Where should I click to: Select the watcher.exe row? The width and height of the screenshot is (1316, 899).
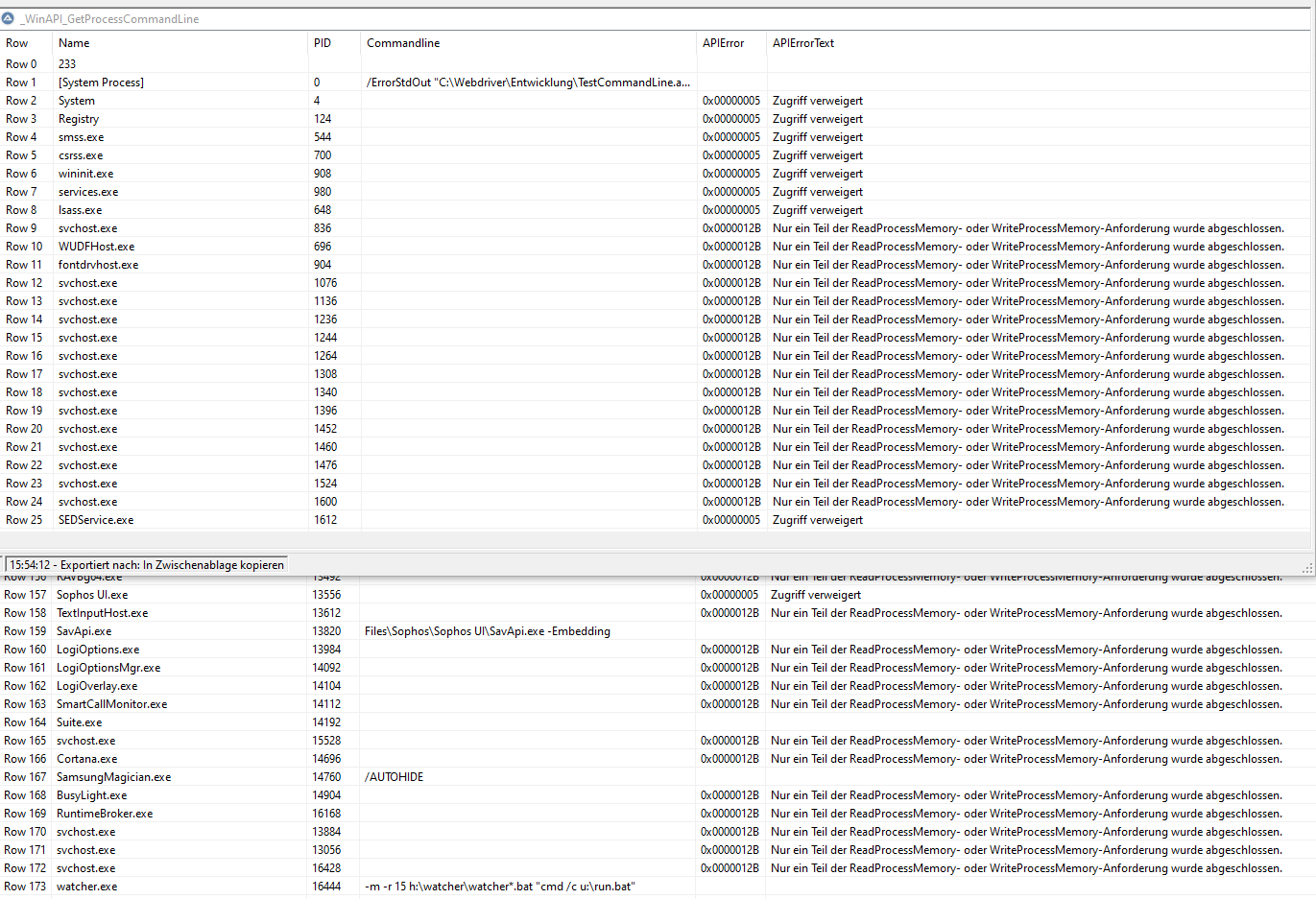click(86, 887)
